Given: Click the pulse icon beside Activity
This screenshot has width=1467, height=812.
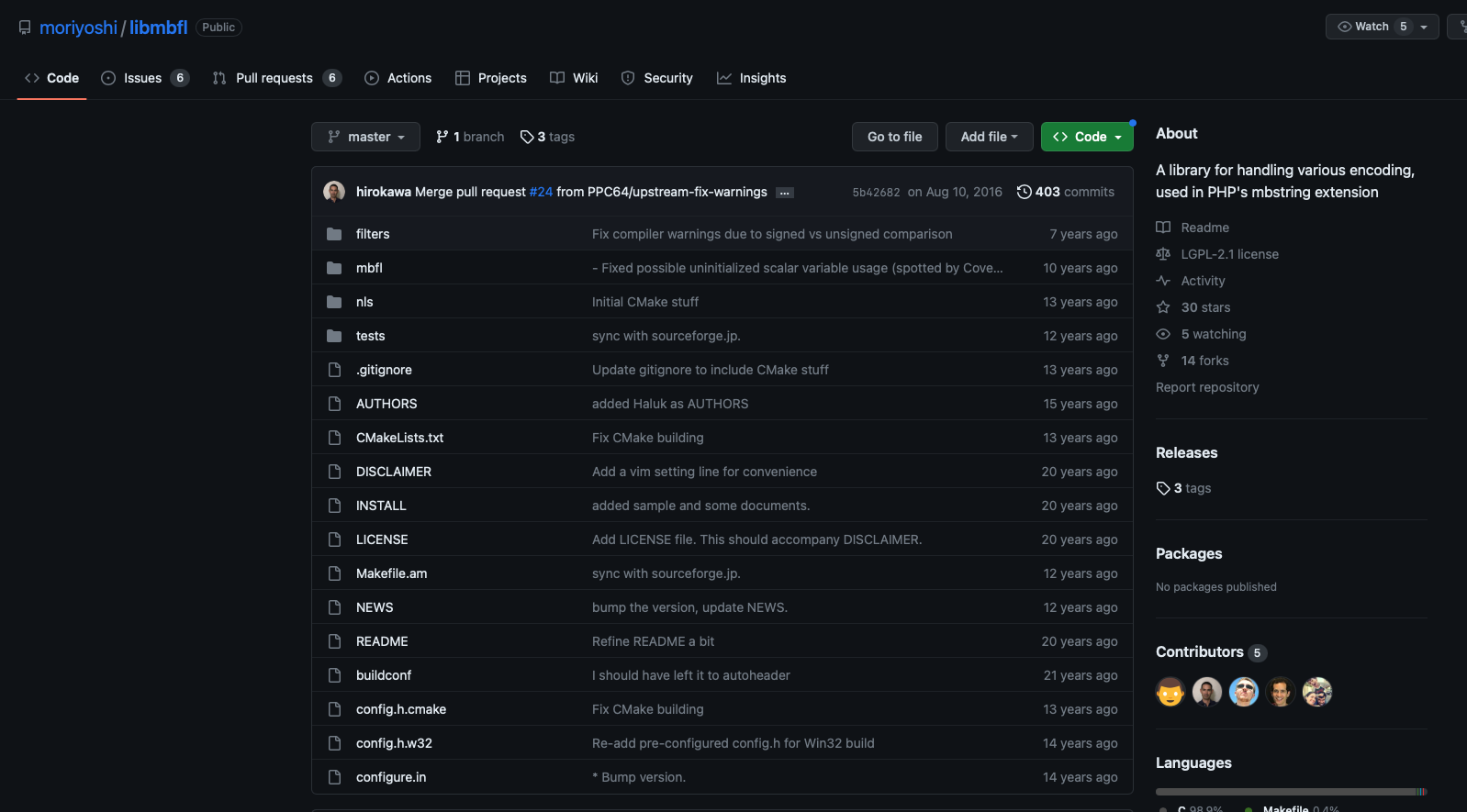Looking at the screenshot, I should [x=1163, y=281].
